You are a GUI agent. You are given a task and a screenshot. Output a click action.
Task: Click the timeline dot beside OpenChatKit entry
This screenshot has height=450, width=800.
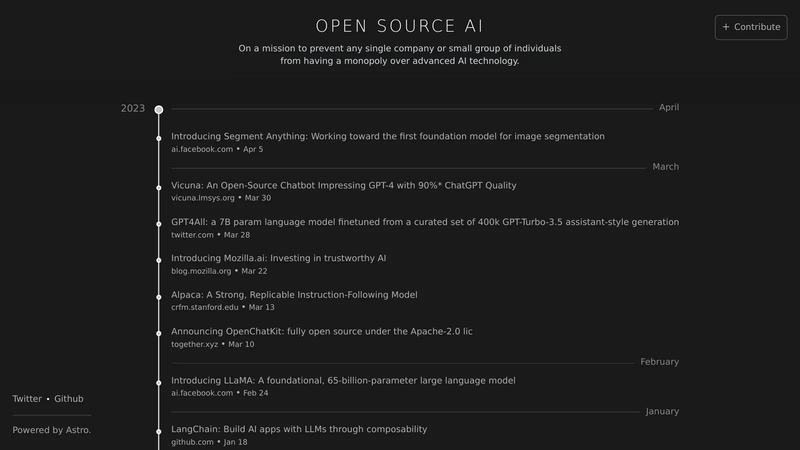click(159, 334)
